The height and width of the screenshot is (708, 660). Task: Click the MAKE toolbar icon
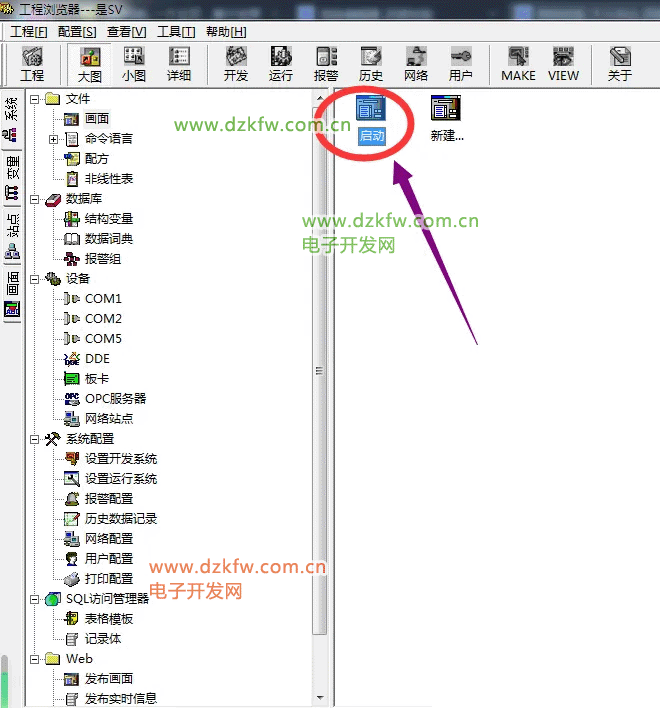518,64
